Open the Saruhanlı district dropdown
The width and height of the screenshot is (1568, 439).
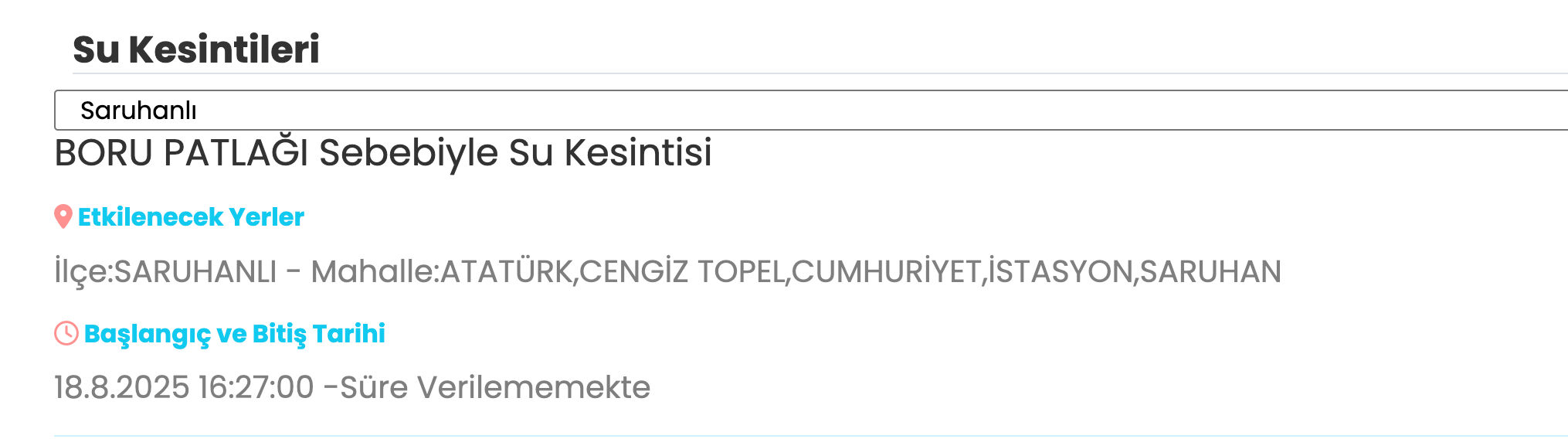pyautogui.click(x=811, y=111)
